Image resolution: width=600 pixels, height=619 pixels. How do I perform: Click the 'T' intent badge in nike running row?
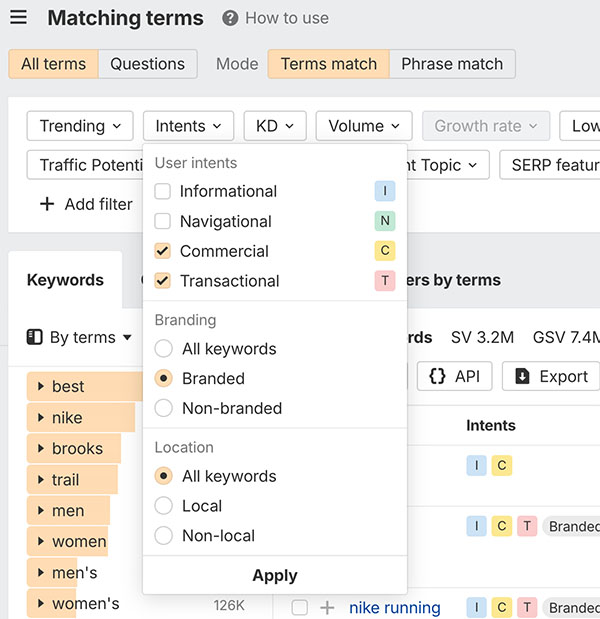(x=527, y=608)
